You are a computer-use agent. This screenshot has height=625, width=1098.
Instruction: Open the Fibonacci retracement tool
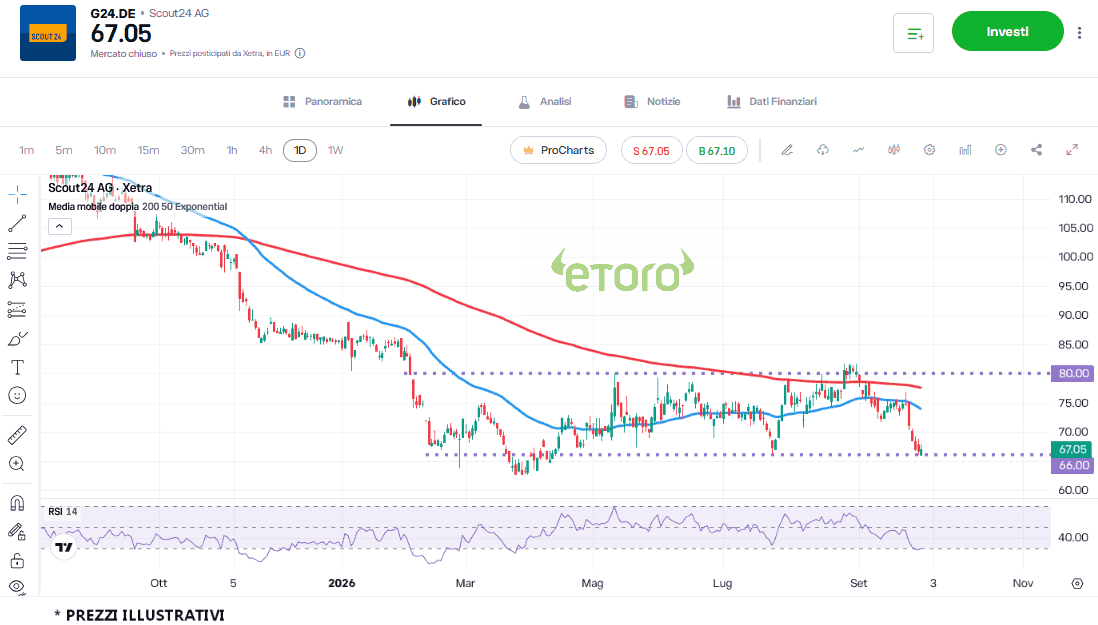(18, 251)
